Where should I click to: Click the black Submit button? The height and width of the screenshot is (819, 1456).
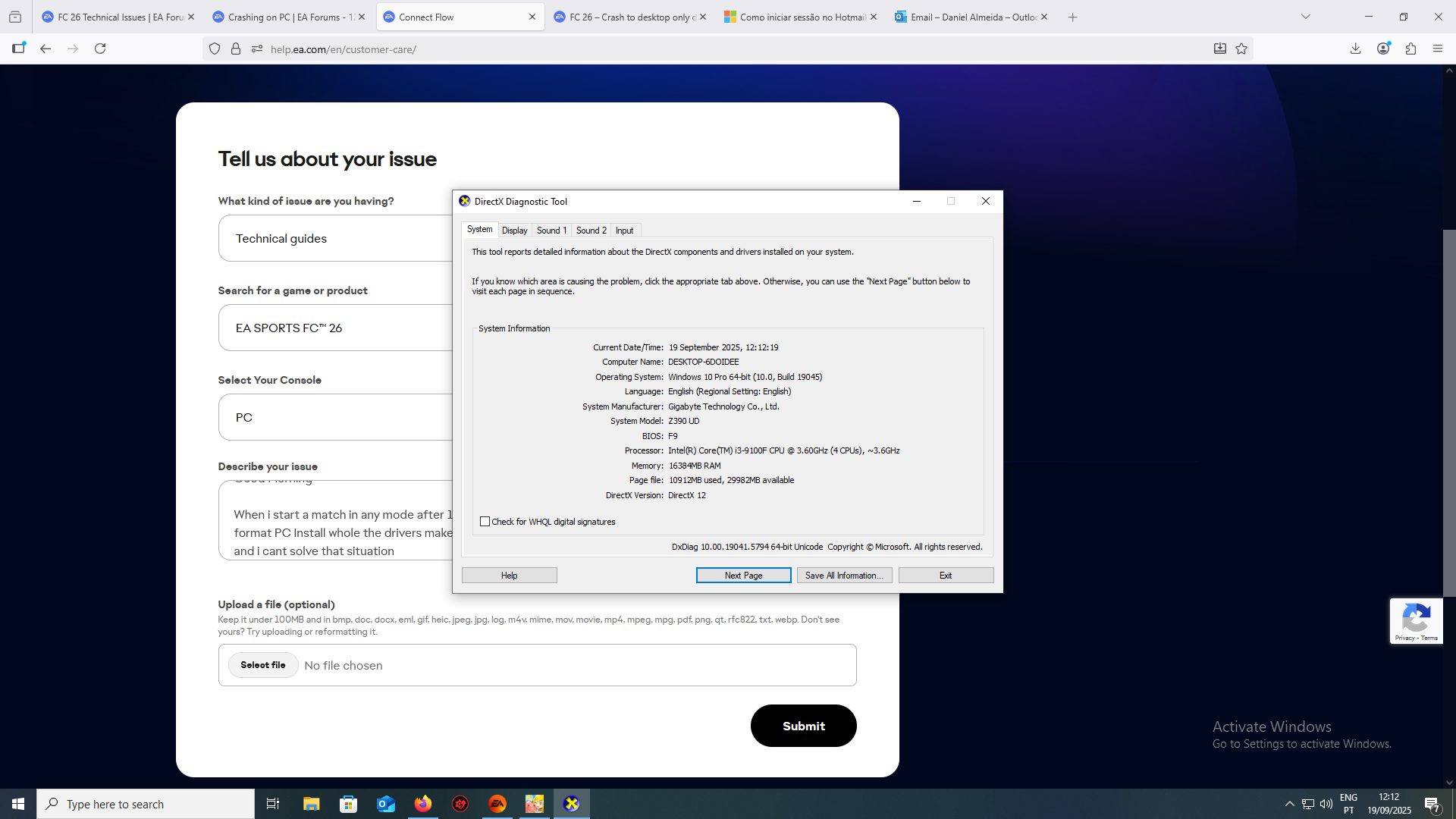click(803, 726)
